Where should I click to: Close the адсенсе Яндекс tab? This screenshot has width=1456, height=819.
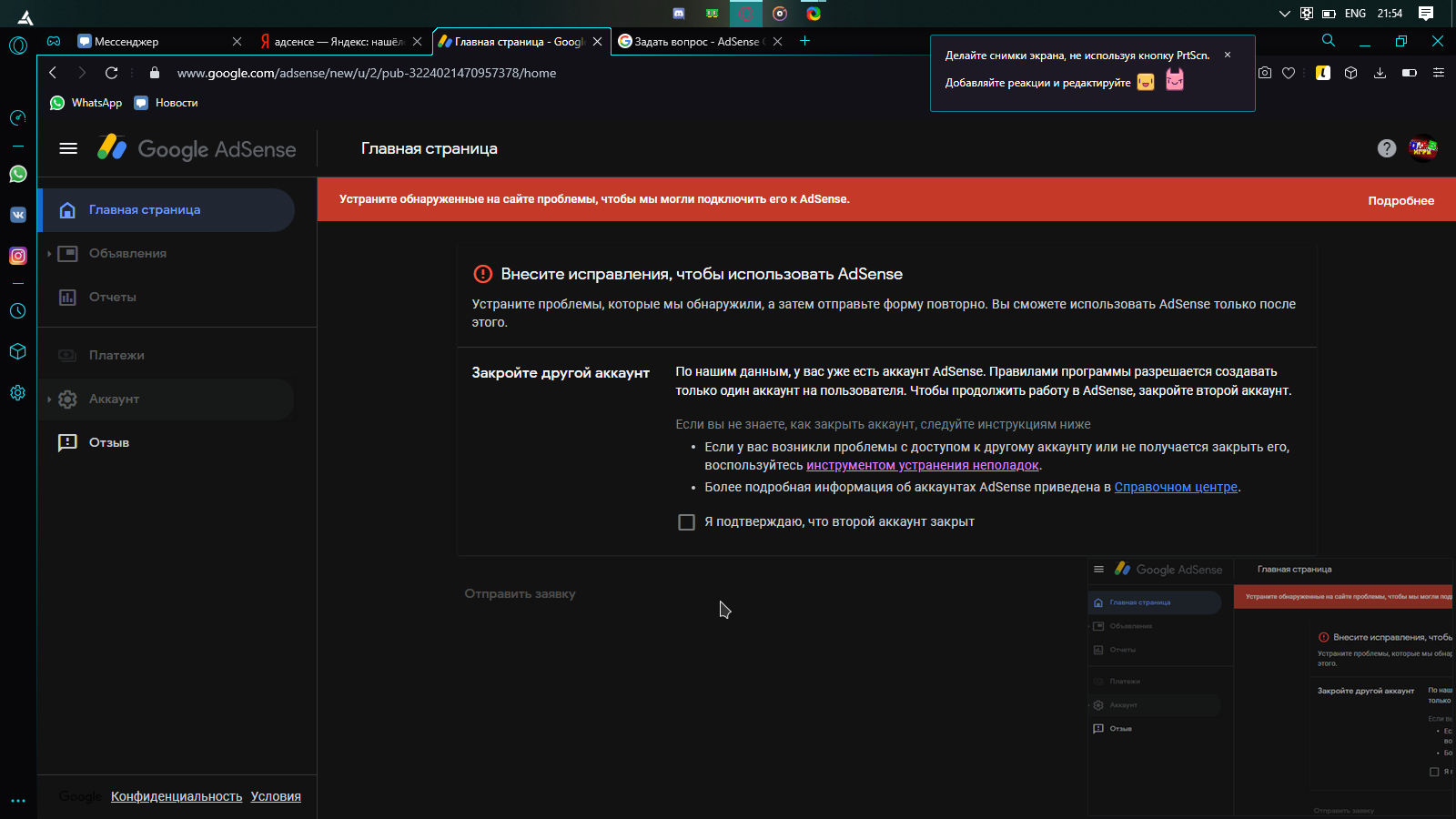coord(417,41)
